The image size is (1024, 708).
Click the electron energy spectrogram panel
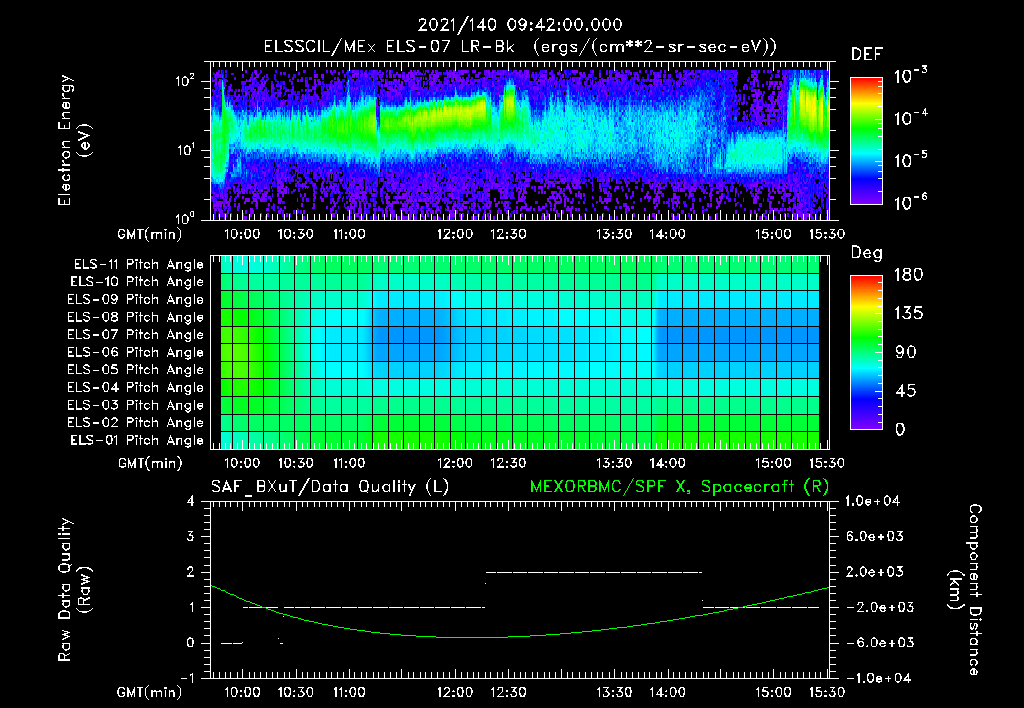pyautogui.click(x=520, y=141)
